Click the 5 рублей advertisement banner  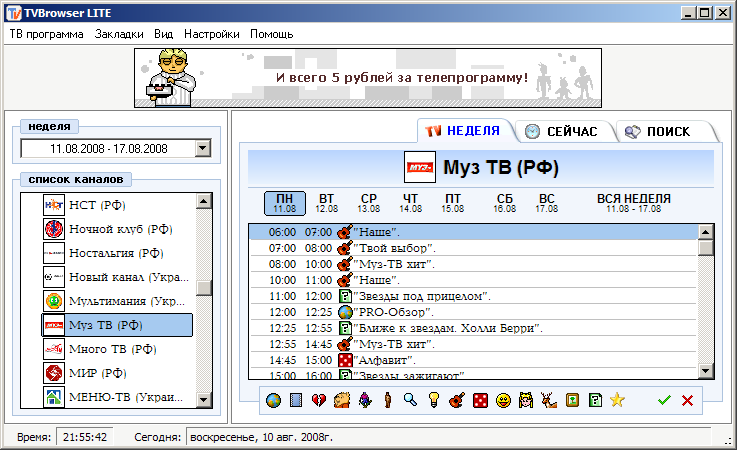[x=368, y=78]
